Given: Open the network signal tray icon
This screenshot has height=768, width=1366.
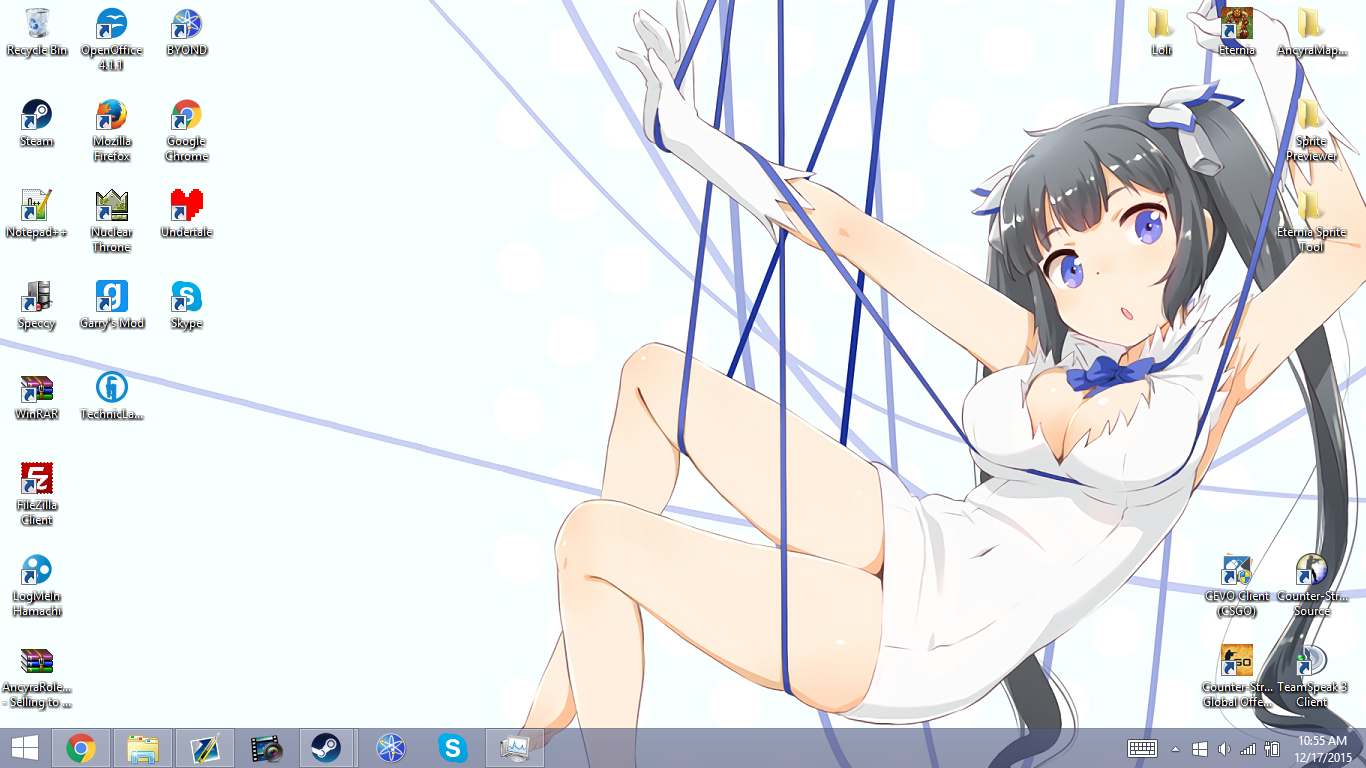Looking at the screenshot, I should pos(1248,748).
